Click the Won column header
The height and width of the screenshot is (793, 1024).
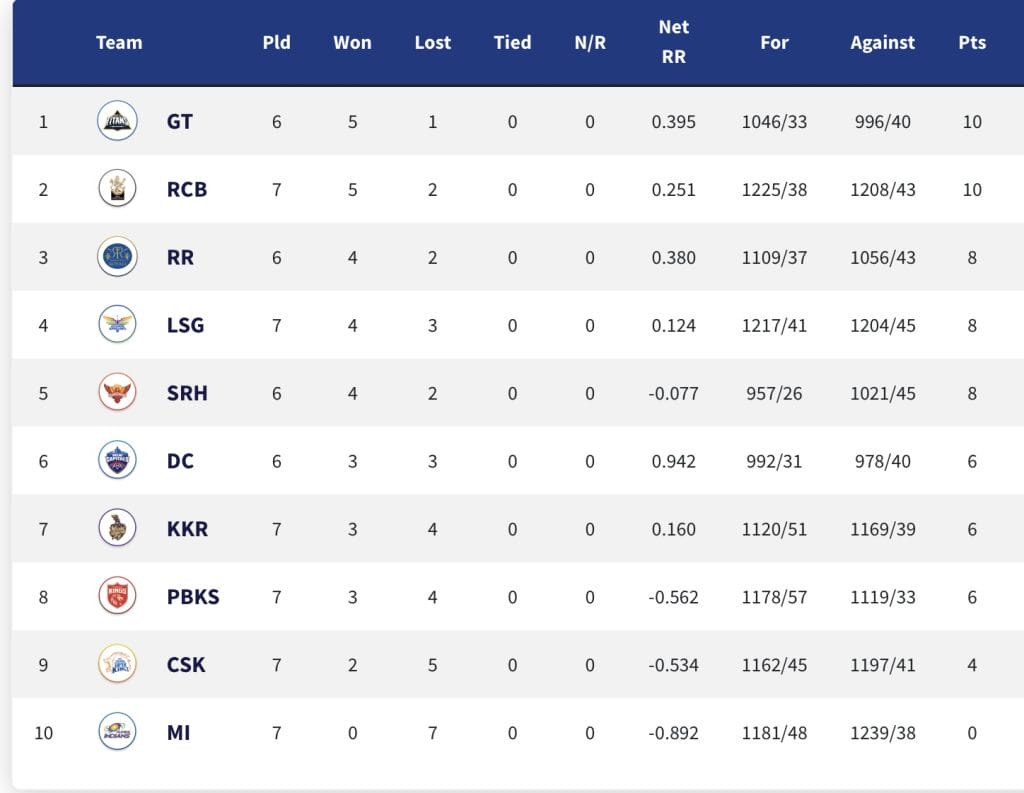coord(353,43)
